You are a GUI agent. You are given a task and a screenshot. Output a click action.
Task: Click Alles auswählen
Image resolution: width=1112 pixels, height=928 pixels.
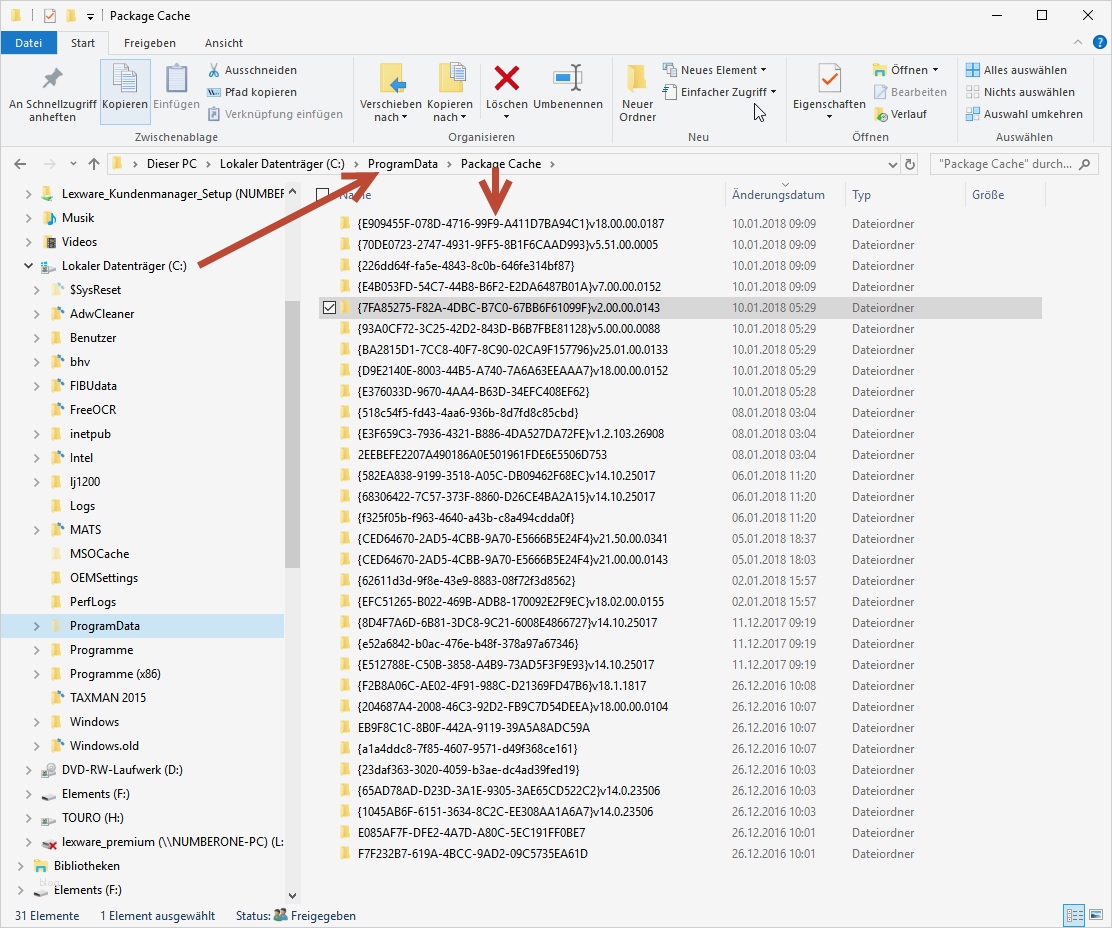pos(1016,70)
